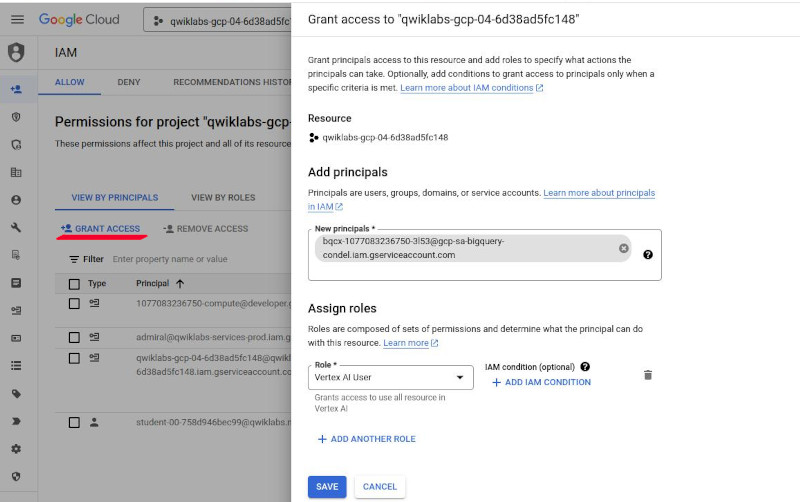Viewport: 800px width, 502px height.
Task: Open the Role dropdown showing Vertex AI User
Action: (x=391, y=378)
